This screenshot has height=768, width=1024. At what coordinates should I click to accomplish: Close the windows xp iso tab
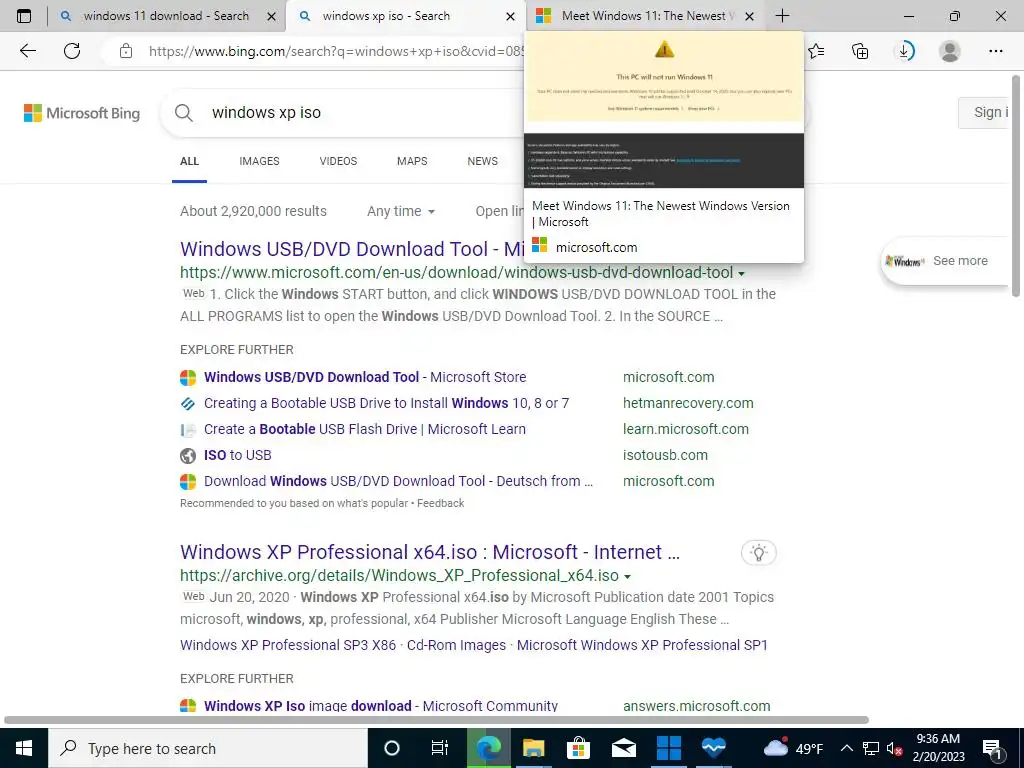pyautogui.click(x=511, y=16)
